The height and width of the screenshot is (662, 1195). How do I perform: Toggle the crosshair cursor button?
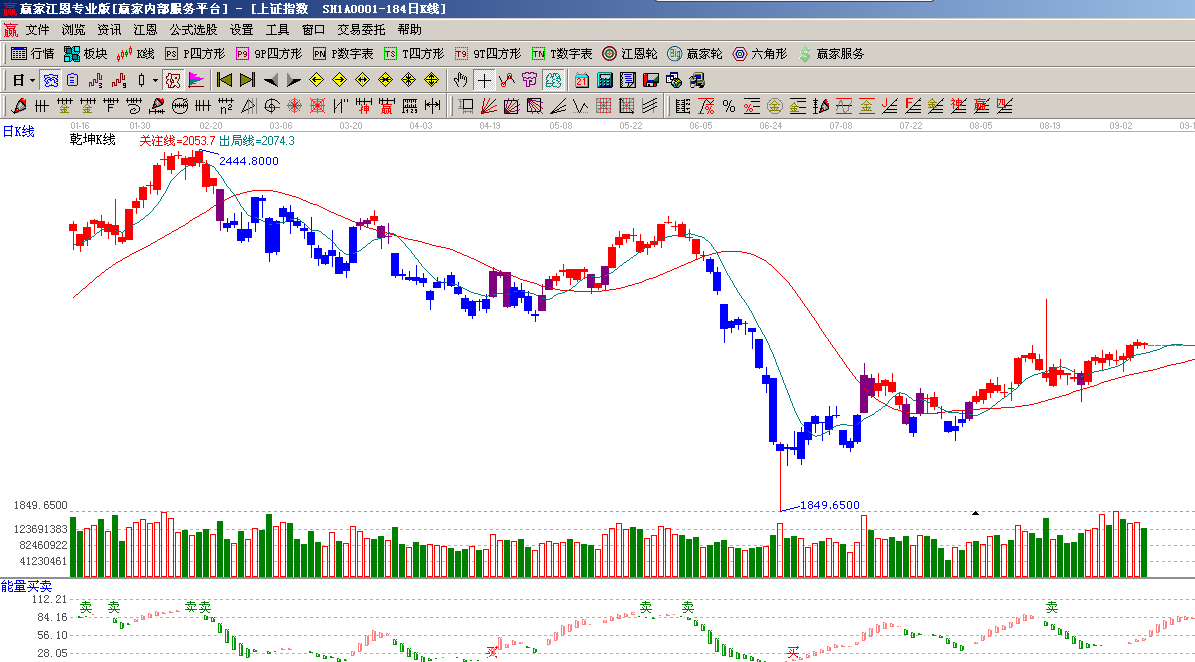pos(485,80)
